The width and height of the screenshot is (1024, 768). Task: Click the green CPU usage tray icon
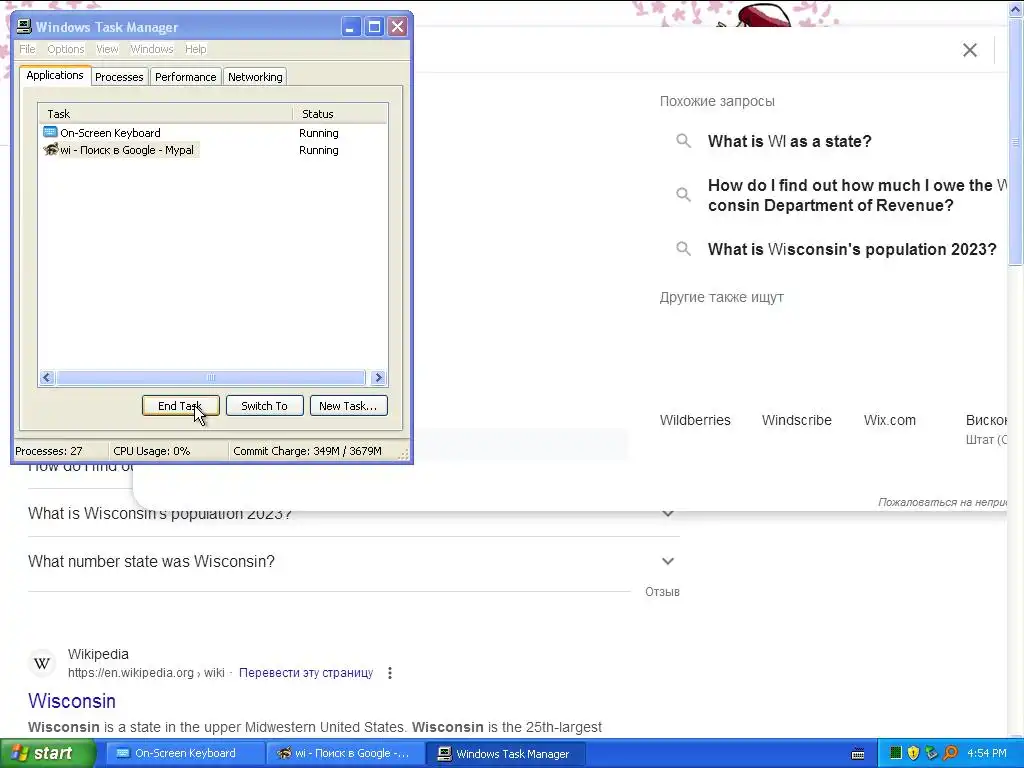[896, 753]
